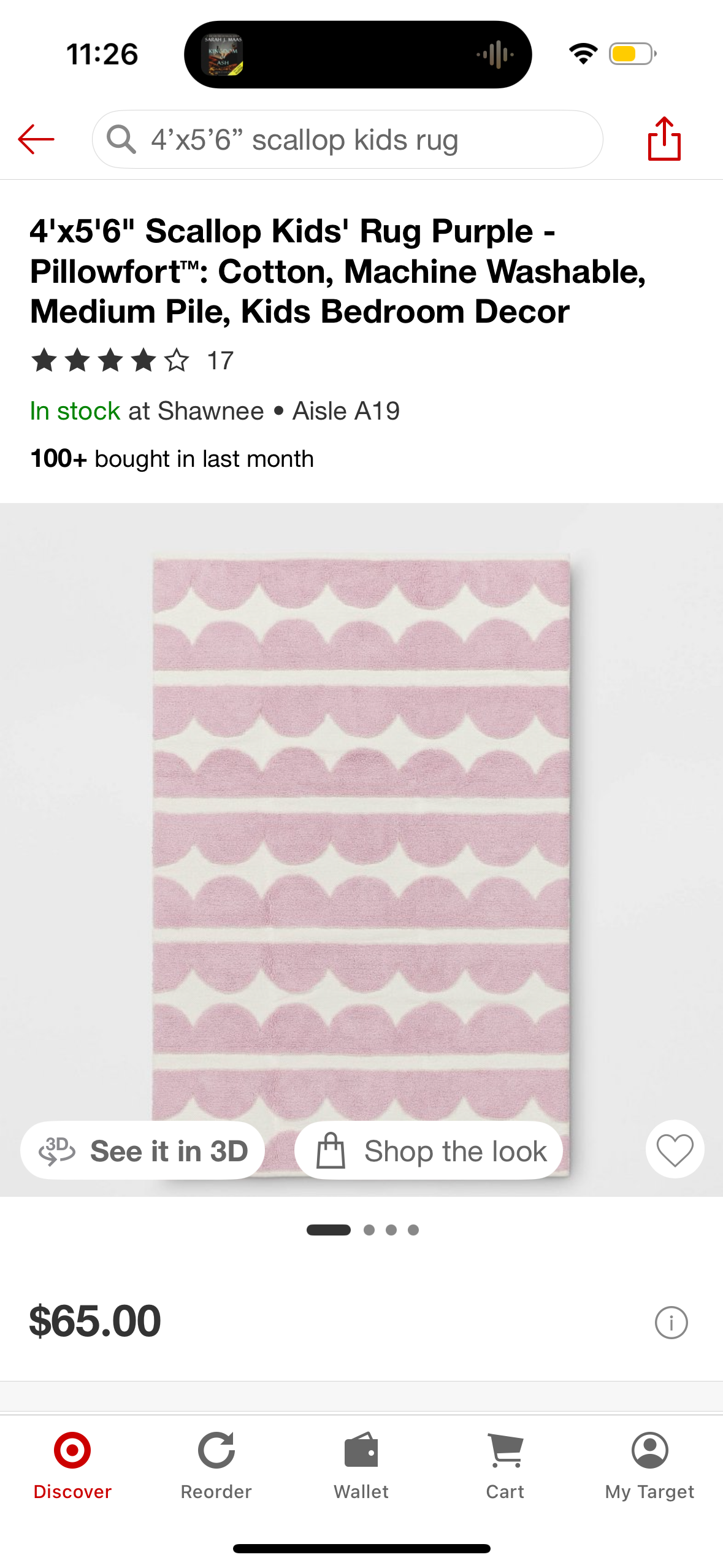The width and height of the screenshot is (723, 1568).
Task: Tap the red back arrow
Action: (x=36, y=139)
